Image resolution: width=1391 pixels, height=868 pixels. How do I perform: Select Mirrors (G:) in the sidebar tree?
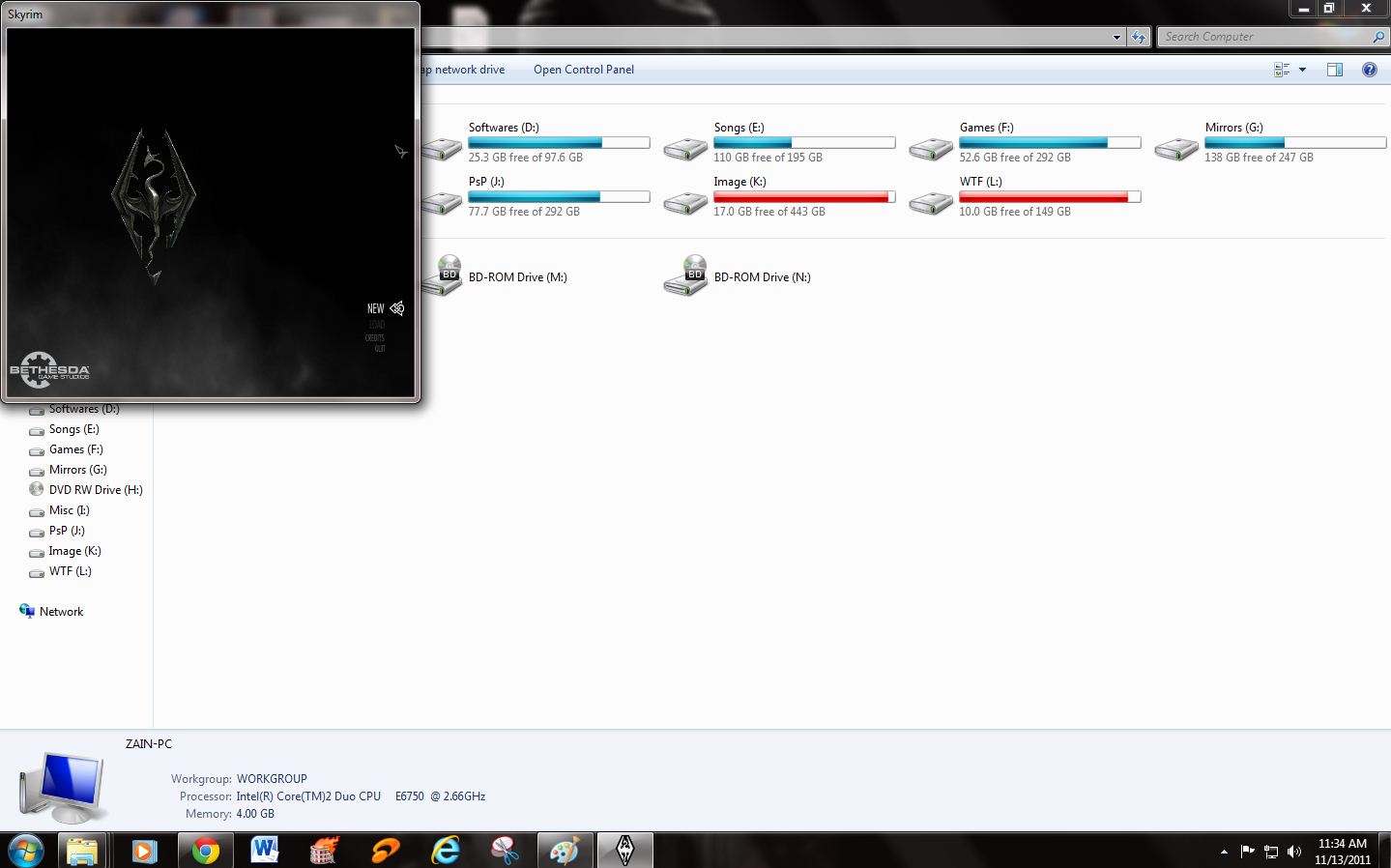pyautogui.click(x=77, y=470)
